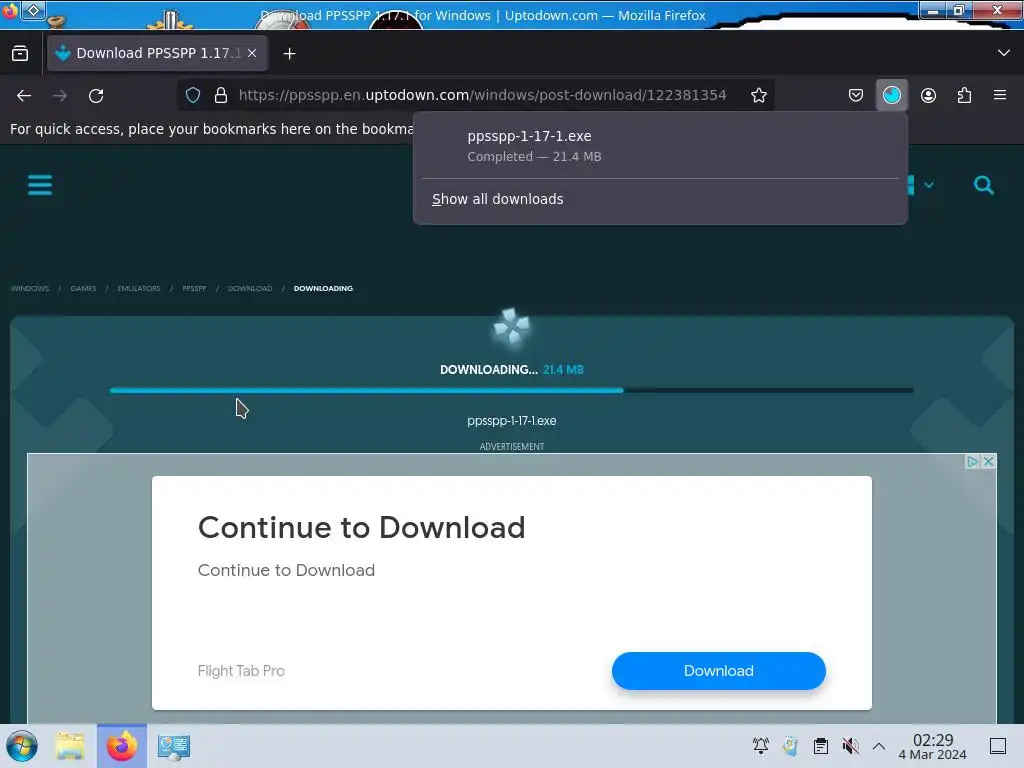Click the notifications bell tray icon
This screenshot has height=768, width=1024.
pyautogui.click(x=760, y=746)
